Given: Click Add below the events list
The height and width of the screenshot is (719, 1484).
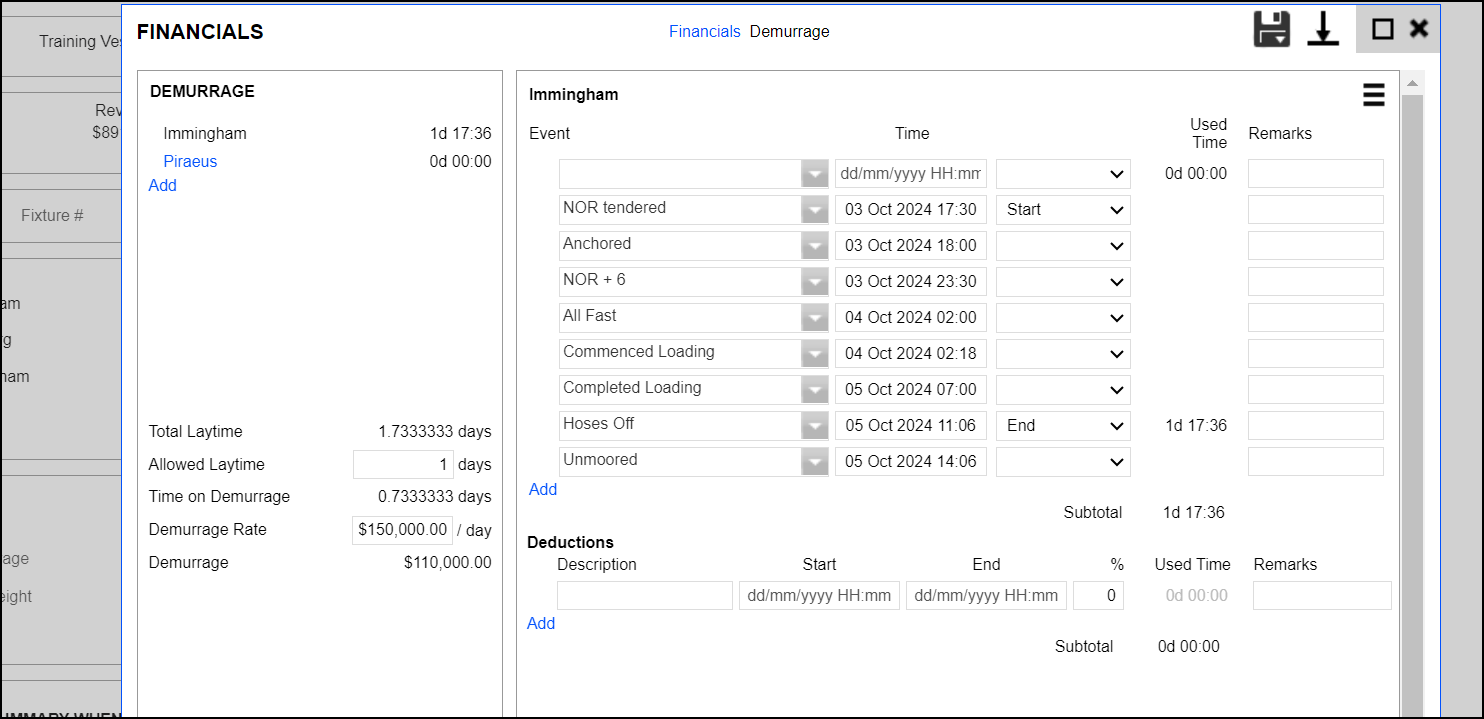Looking at the screenshot, I should [543, 490].
